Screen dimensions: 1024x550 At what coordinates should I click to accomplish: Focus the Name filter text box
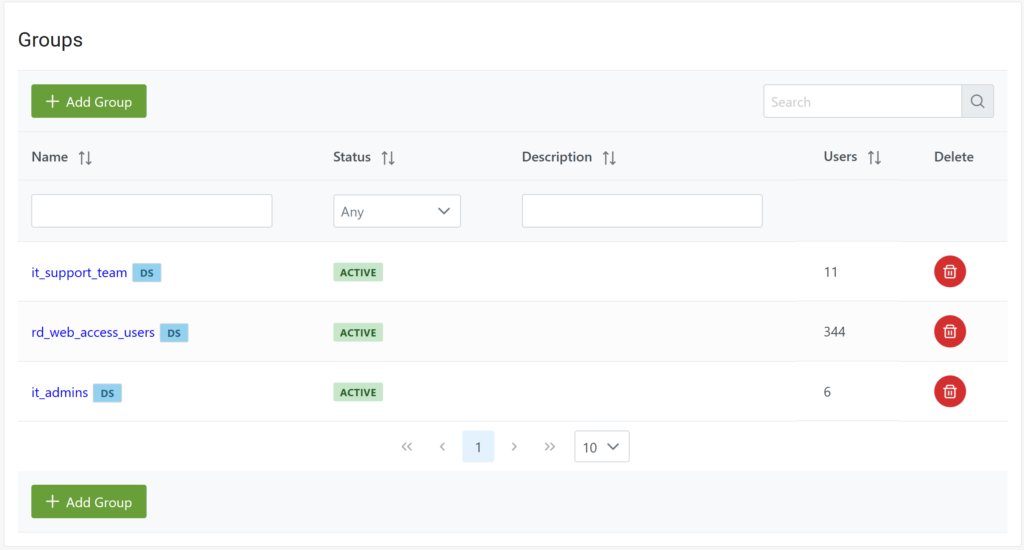click(152, 211)
